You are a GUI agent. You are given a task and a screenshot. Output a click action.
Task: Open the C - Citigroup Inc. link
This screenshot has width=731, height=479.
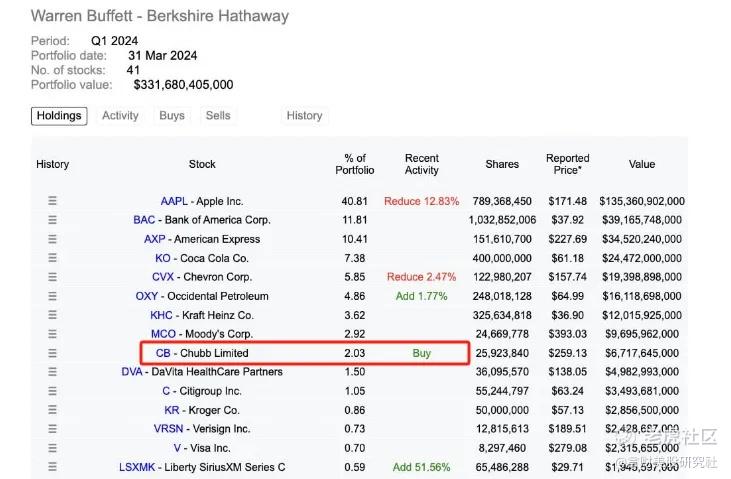point(202,391)
